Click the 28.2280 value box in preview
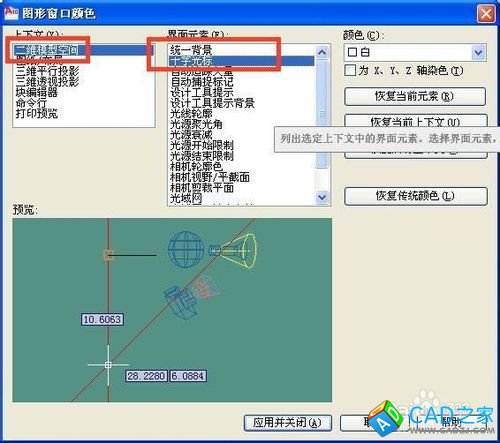Image resolution: width=500 pixels, height=443 pixels. pyautogui.click(x=146, y=376)
